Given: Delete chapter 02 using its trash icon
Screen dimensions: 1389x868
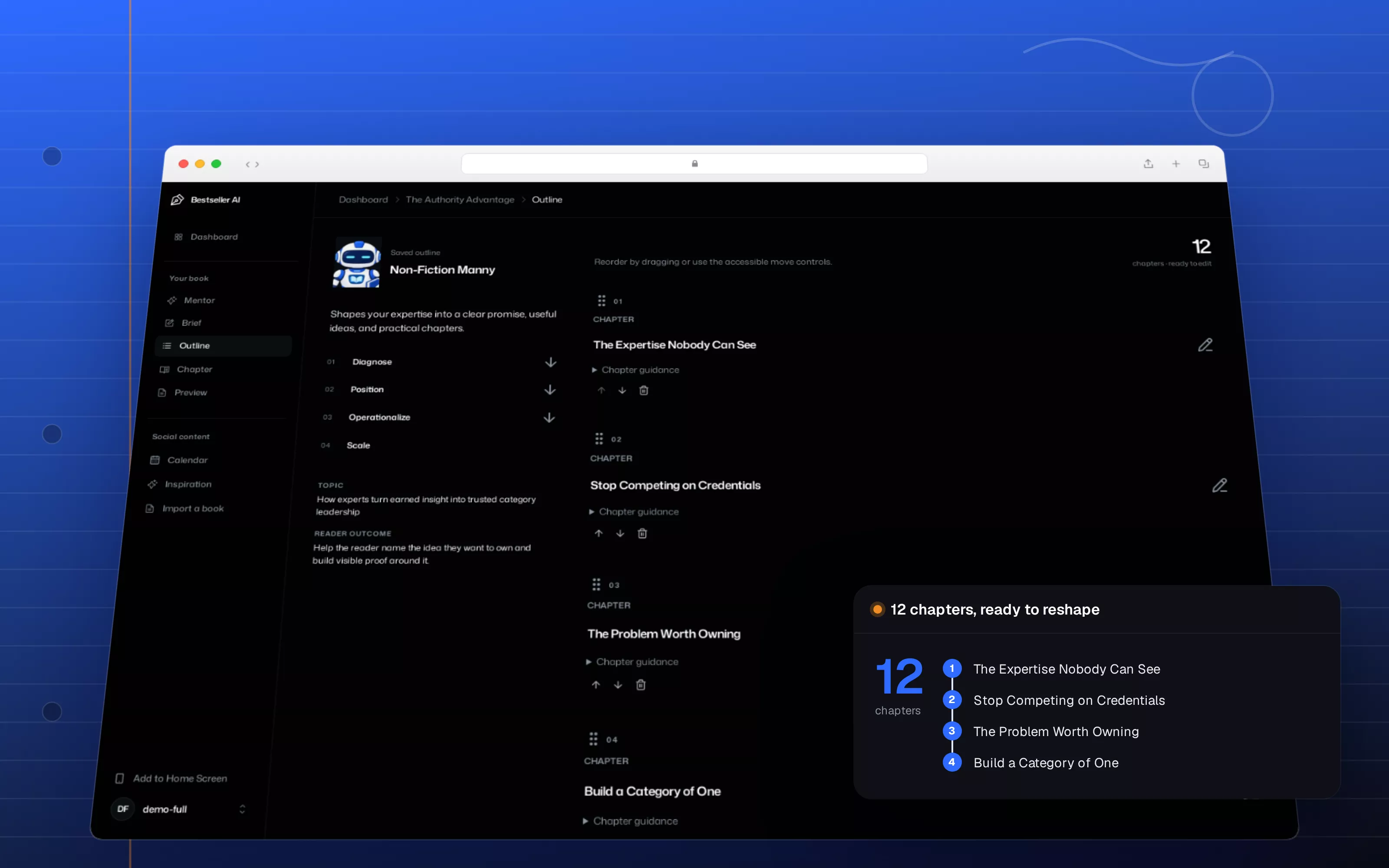Looking at the screenshot, I should (642, 533).
